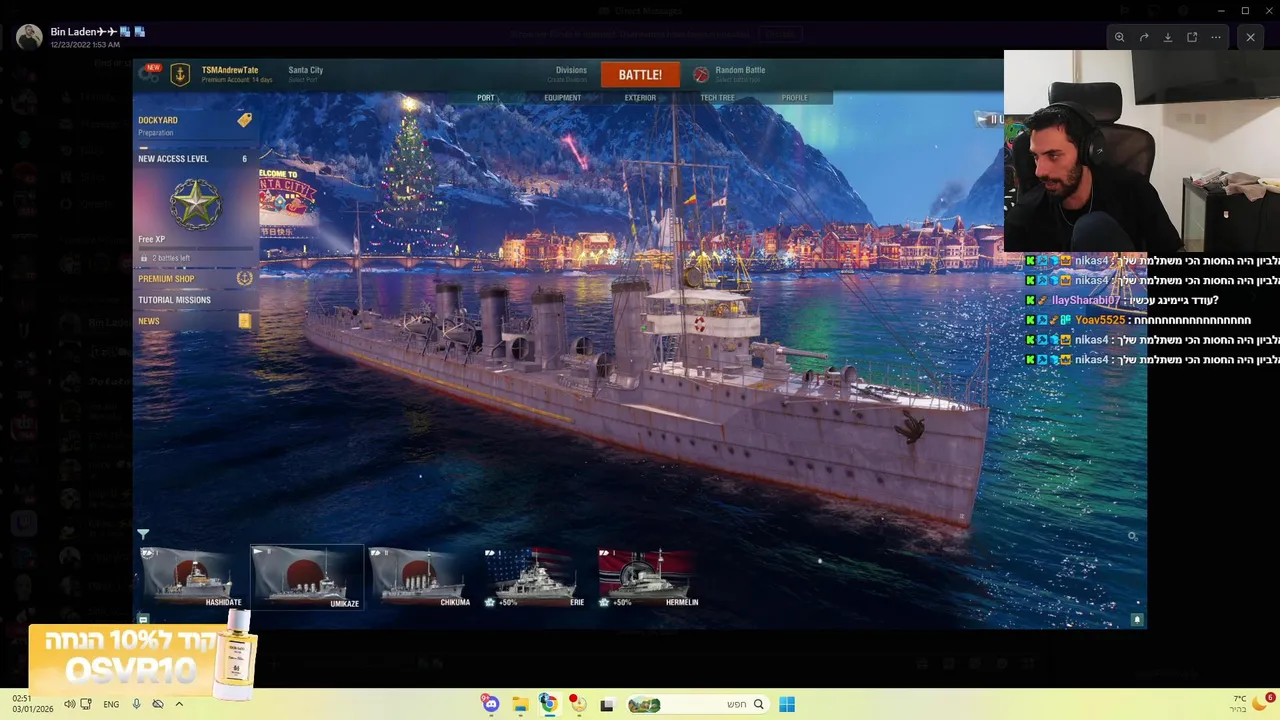Screen dimensions: 1280x720
Task: Click Hermelin +50% bonus star icon
Action: pos(604,603)
